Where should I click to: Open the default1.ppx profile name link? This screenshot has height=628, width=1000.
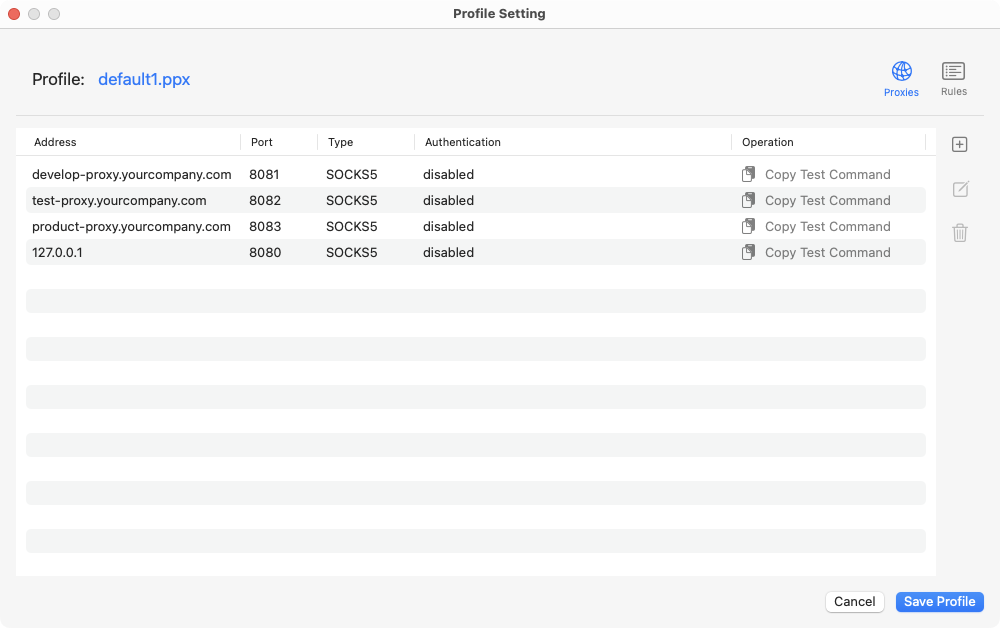pyautogui.click(x=144, y=79)
